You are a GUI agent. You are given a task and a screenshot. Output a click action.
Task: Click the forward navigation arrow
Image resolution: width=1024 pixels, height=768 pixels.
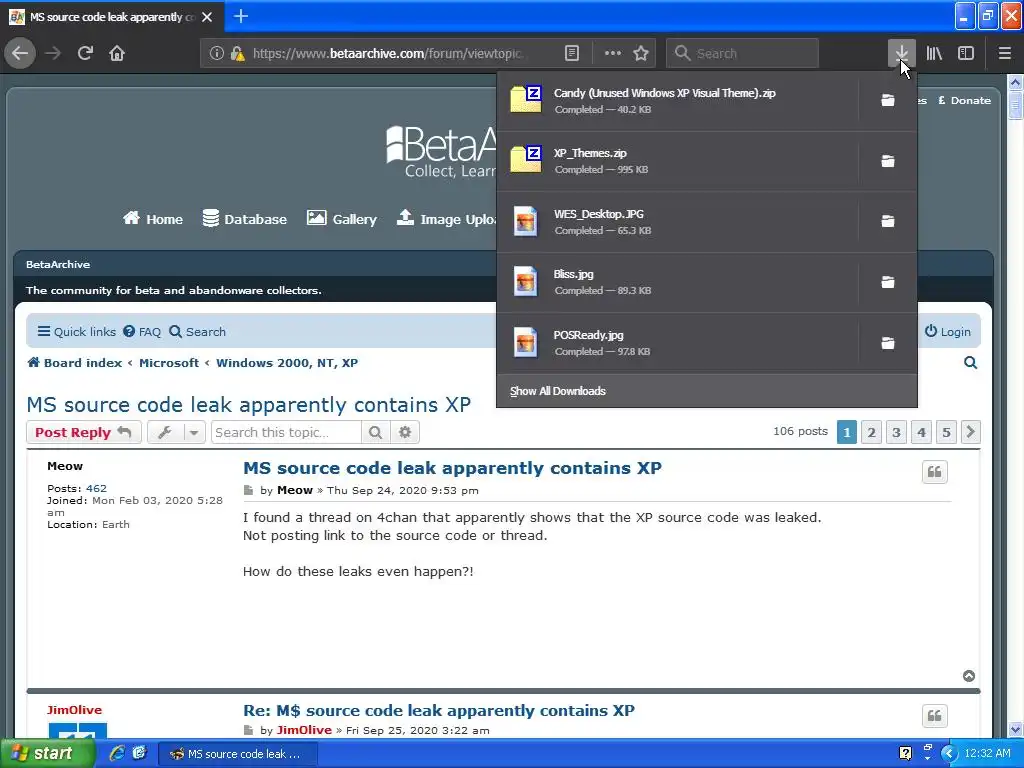(53, 53)
